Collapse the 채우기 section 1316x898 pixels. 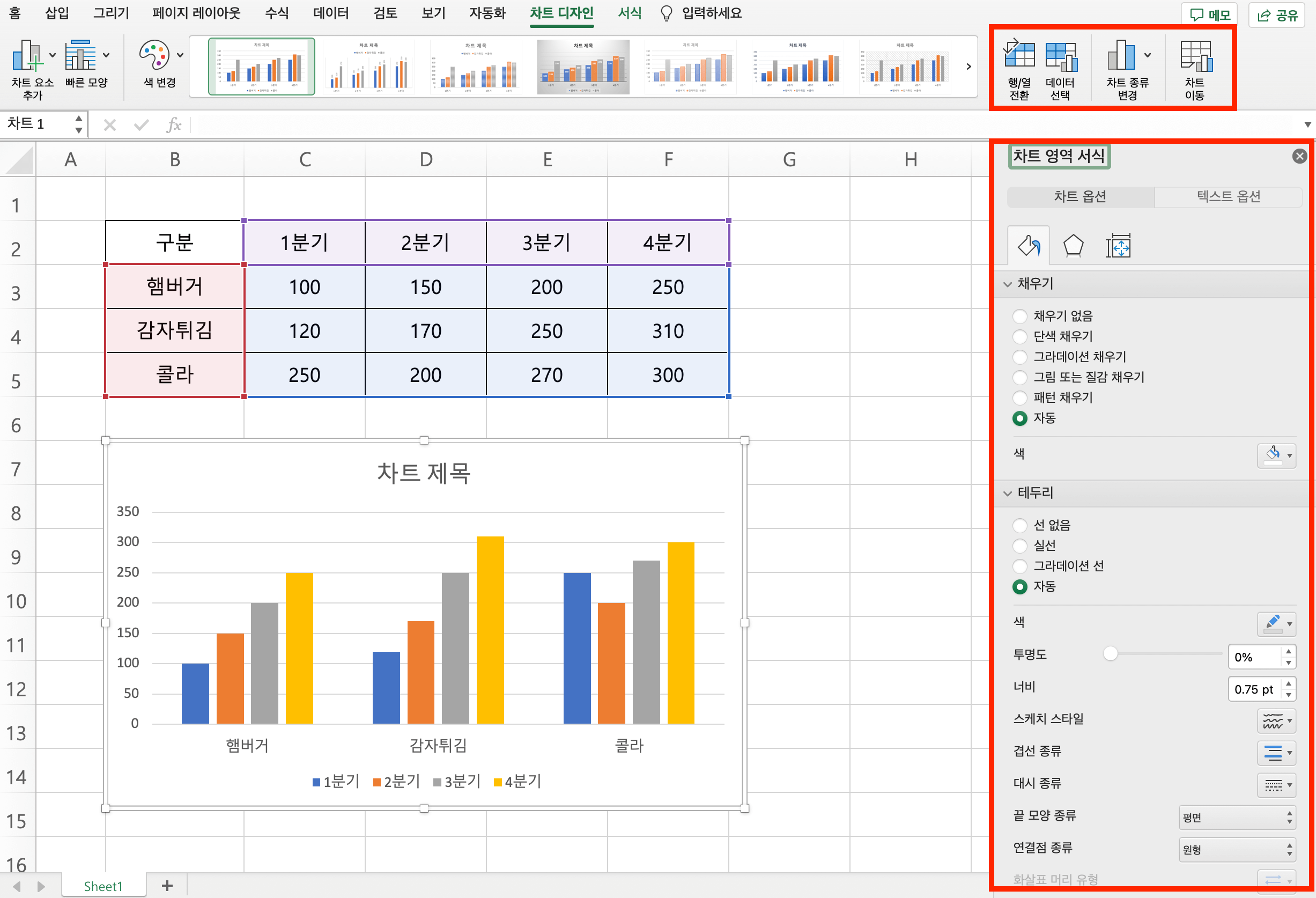click(x=1008, y=284)
